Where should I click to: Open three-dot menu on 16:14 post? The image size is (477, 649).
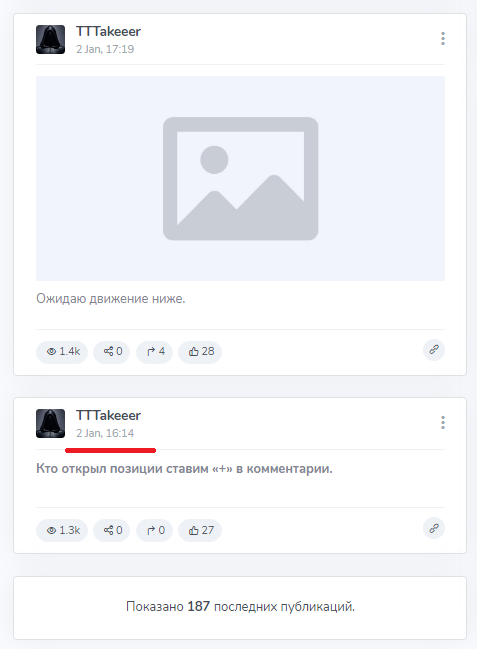pyautogui.click(x=443, y=423)
